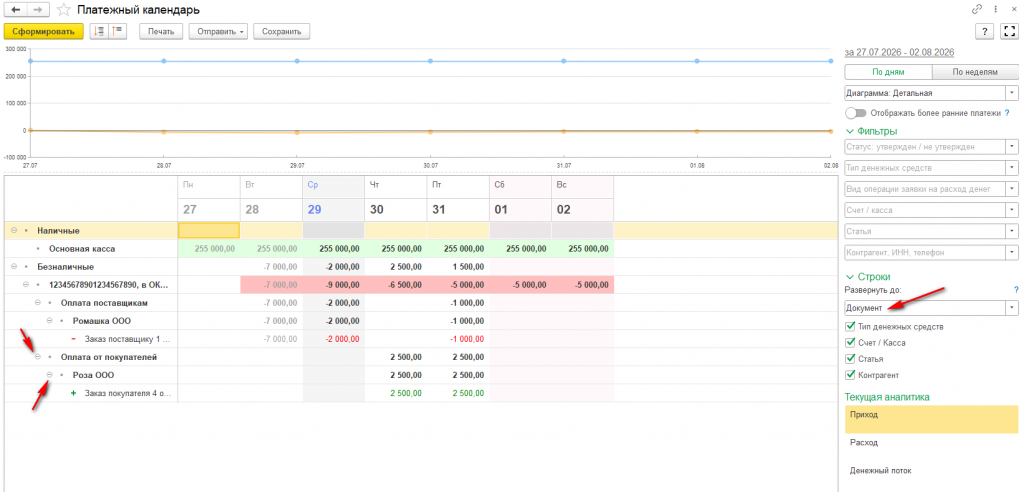Image resolution: width=1024 pixels, height=492 pixels.
Task: Uncheck Счет / Касса checkbox
Action: pos(850,342)
